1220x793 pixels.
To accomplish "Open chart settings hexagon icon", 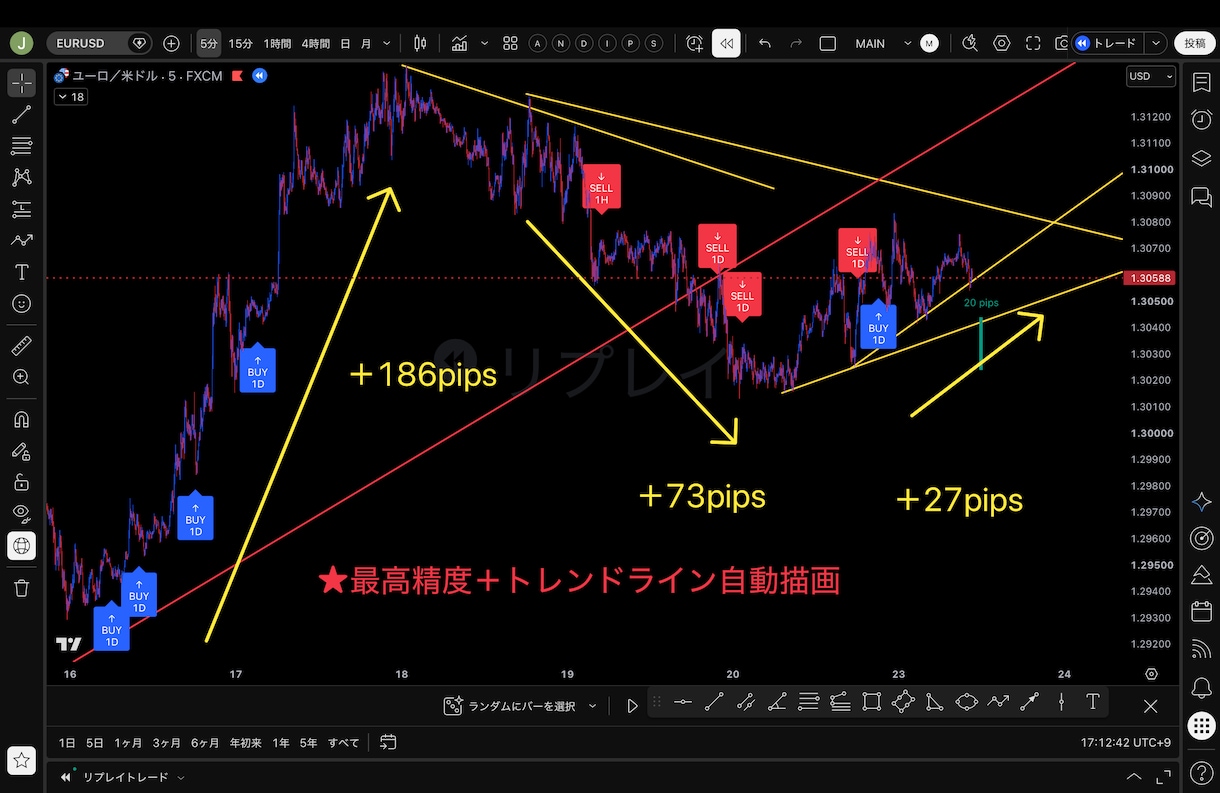I will [x=1001, y=43].
